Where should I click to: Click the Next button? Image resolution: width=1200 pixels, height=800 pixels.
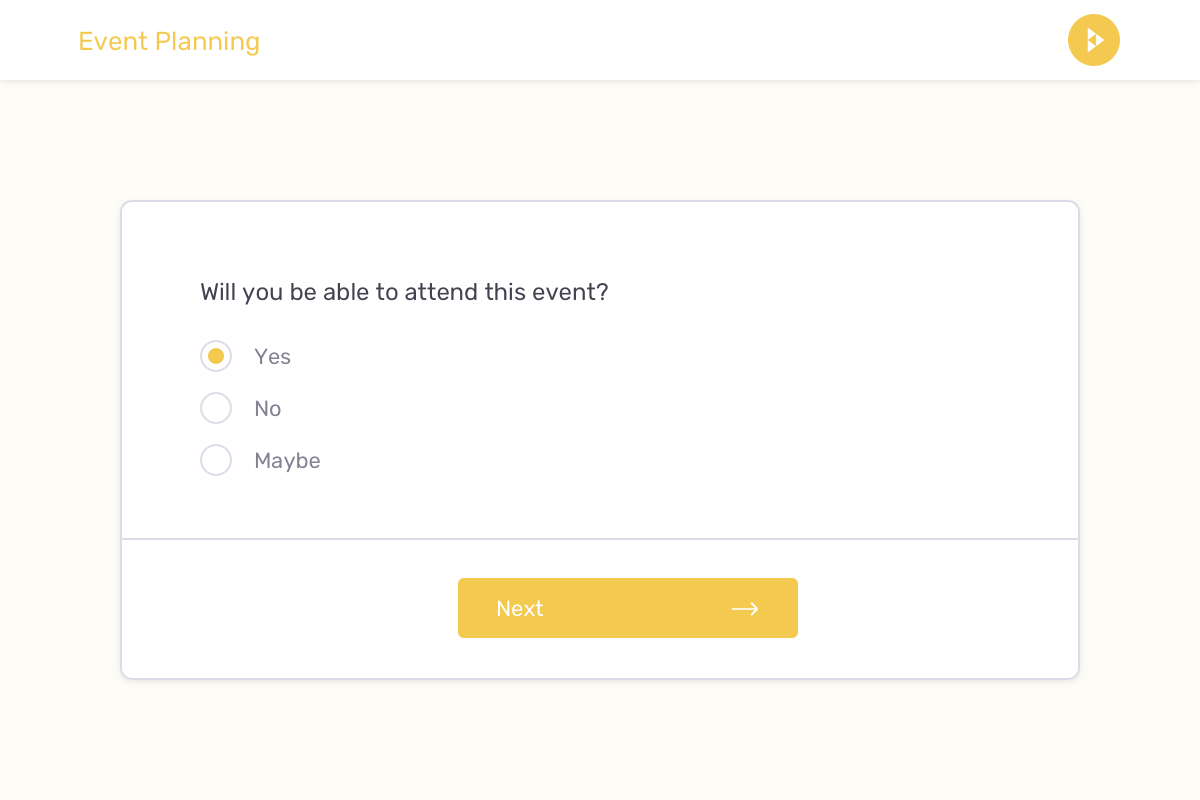[628, 608]
